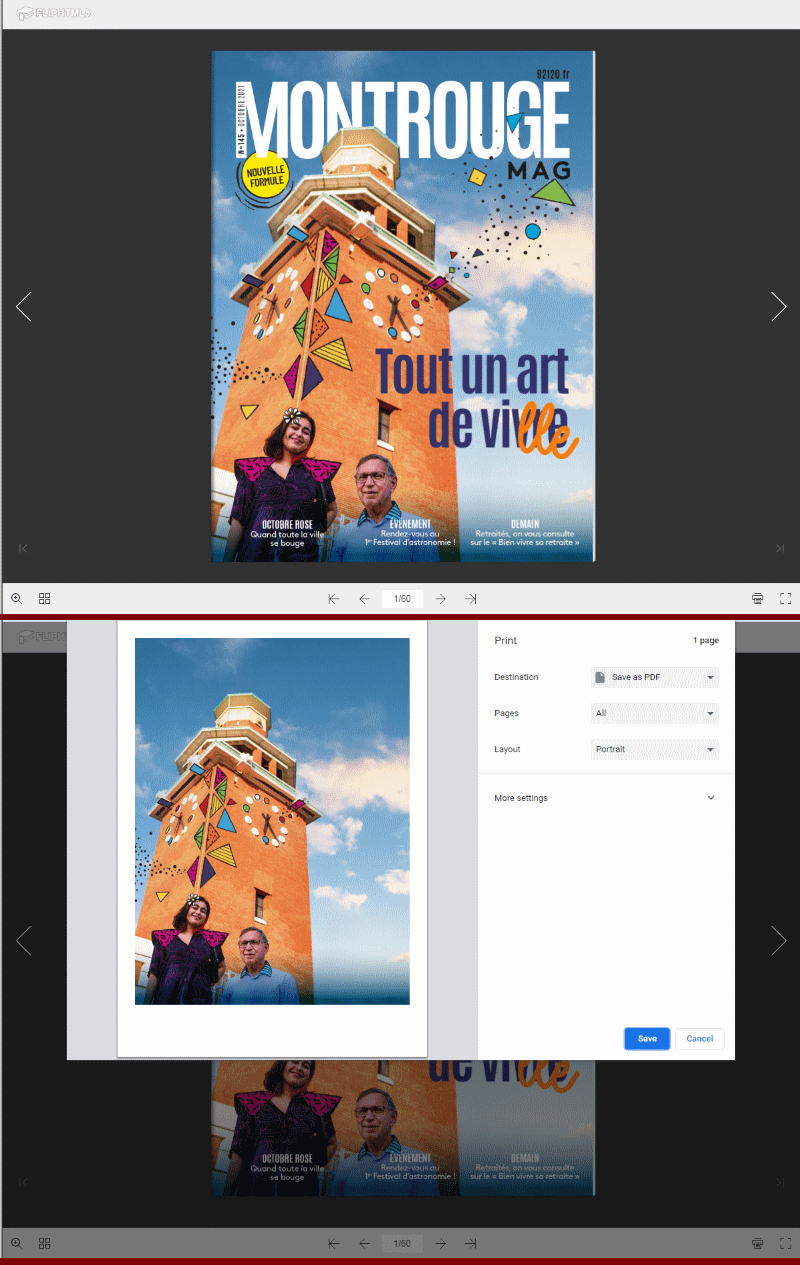Click the small first-page icon beside the undimmed cover

coord(23,548)
